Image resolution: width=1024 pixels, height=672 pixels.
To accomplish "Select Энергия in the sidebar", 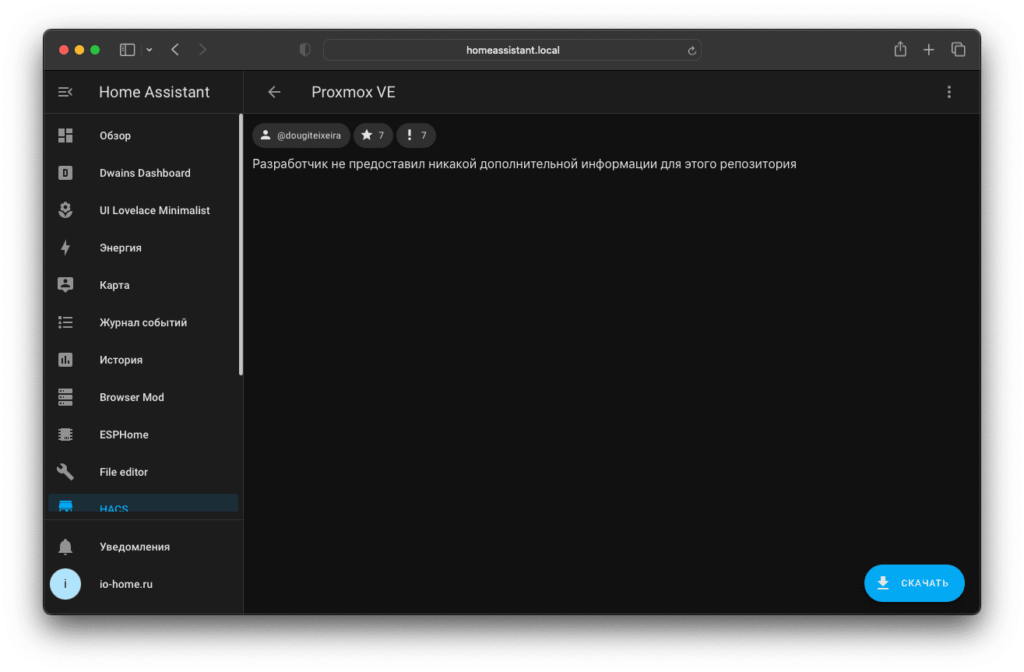I will click(x=143, y=248).
